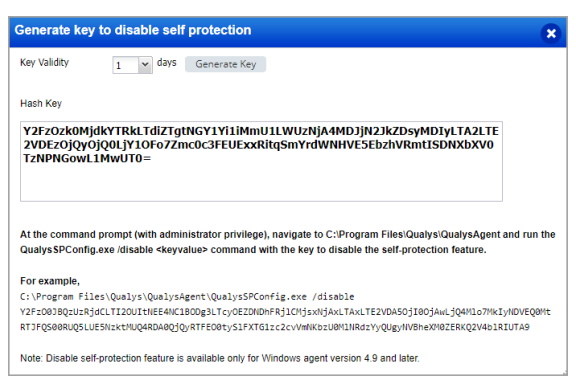576x381 pixels.
Task: Click the Key Validity label
Action: click(x=44, y=62)
